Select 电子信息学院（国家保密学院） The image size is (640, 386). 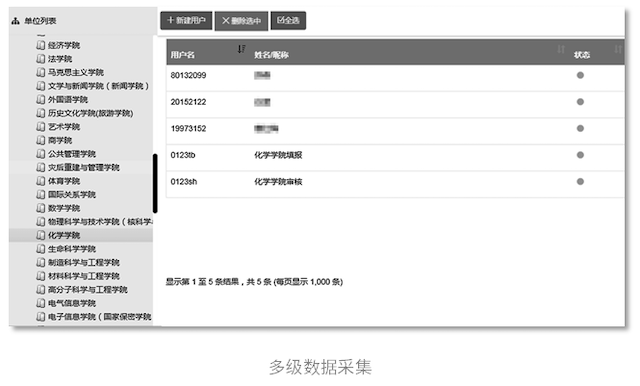[x=100, y=317]
